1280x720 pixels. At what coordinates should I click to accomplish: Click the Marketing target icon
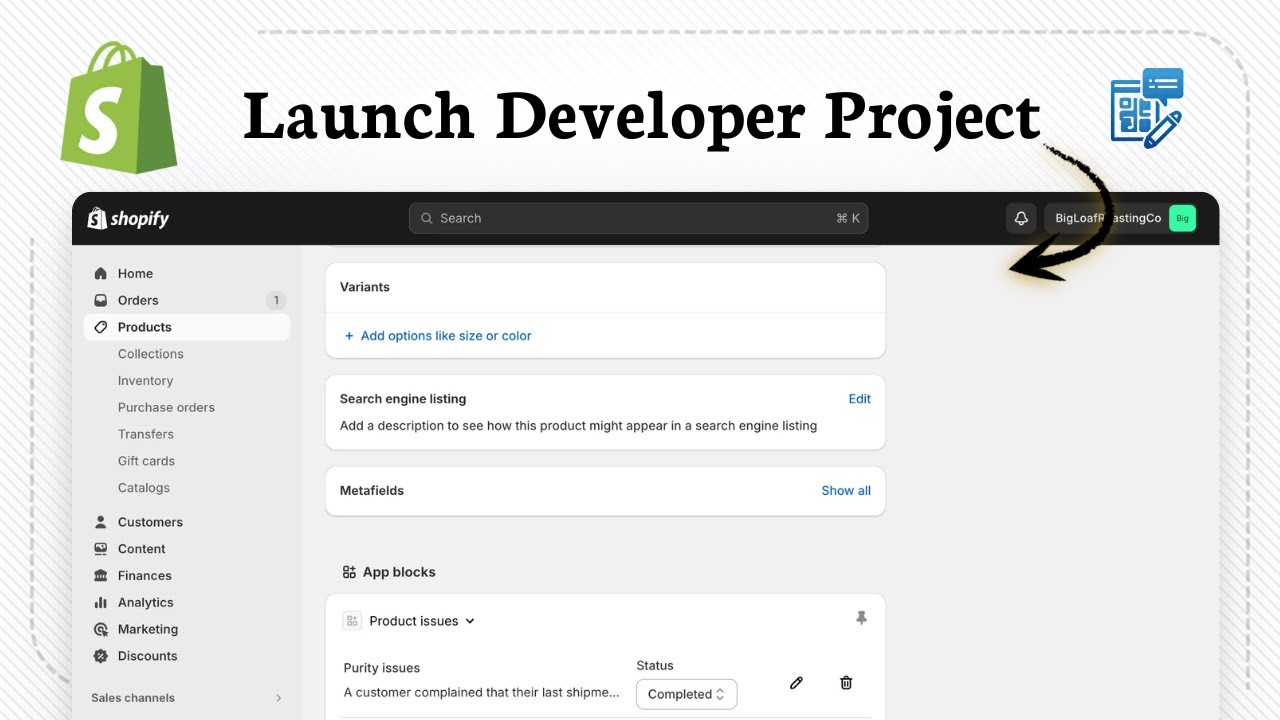(x=100, y=630)
